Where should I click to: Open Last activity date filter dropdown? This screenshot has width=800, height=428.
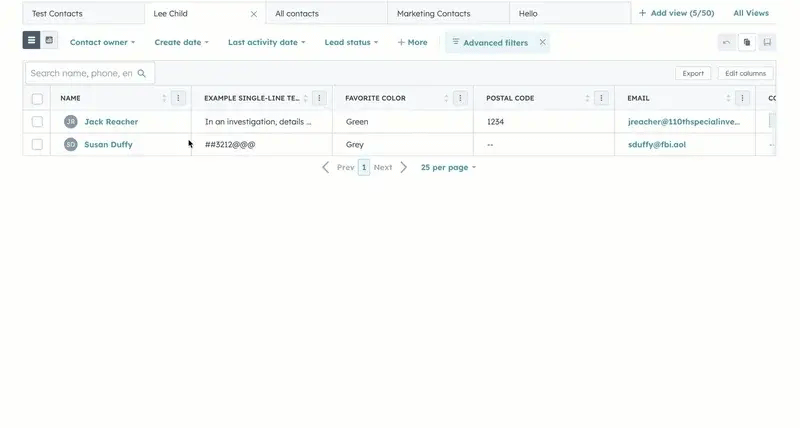[266, 42]
